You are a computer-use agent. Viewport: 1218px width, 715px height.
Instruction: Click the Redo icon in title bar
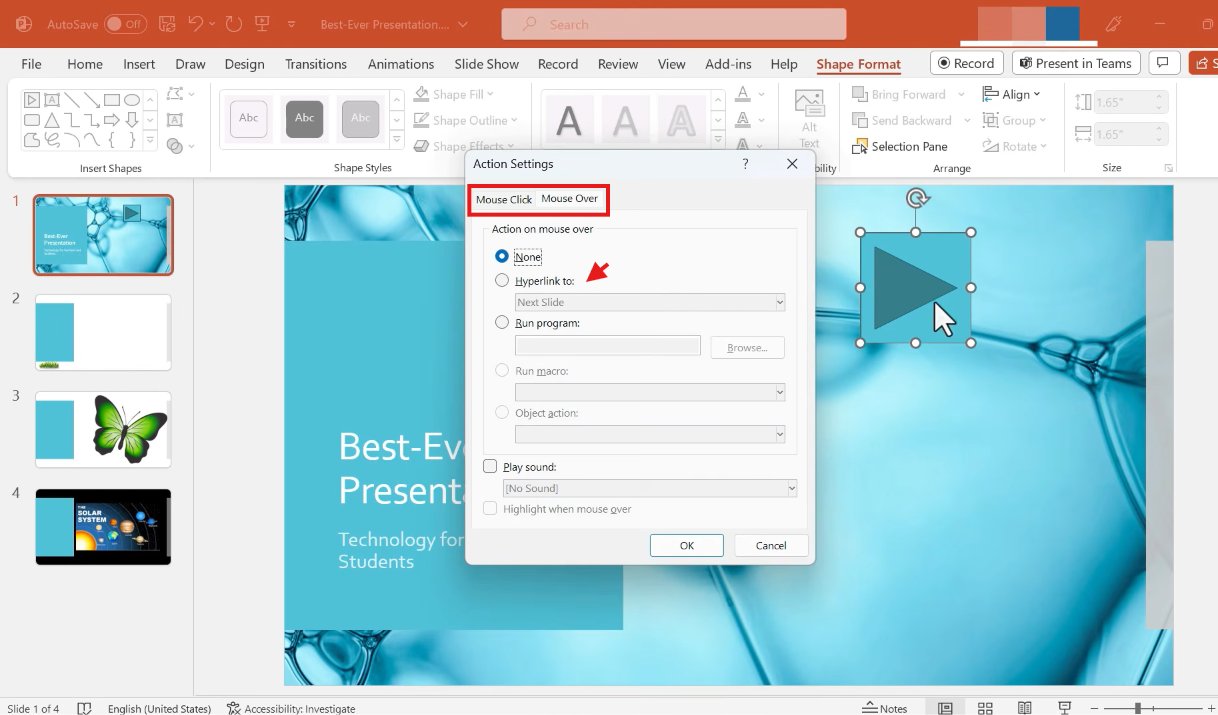click(233, 23)
